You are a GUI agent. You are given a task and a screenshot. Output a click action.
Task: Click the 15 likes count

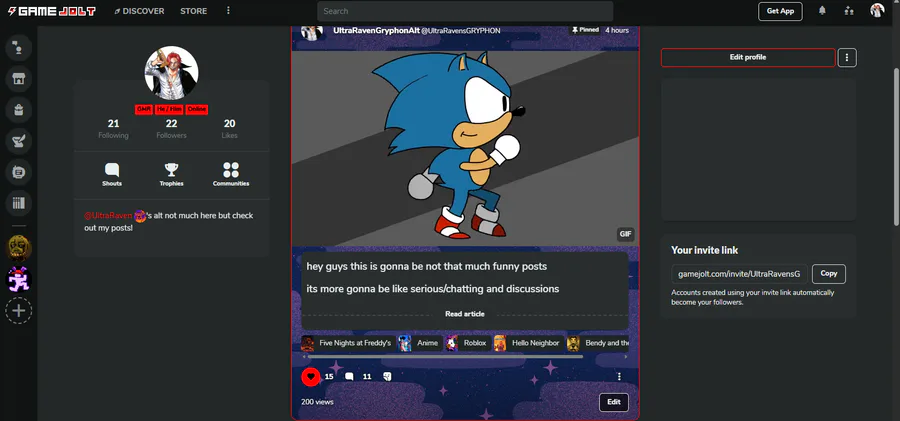pyautogui.click(x=329, y=377)
